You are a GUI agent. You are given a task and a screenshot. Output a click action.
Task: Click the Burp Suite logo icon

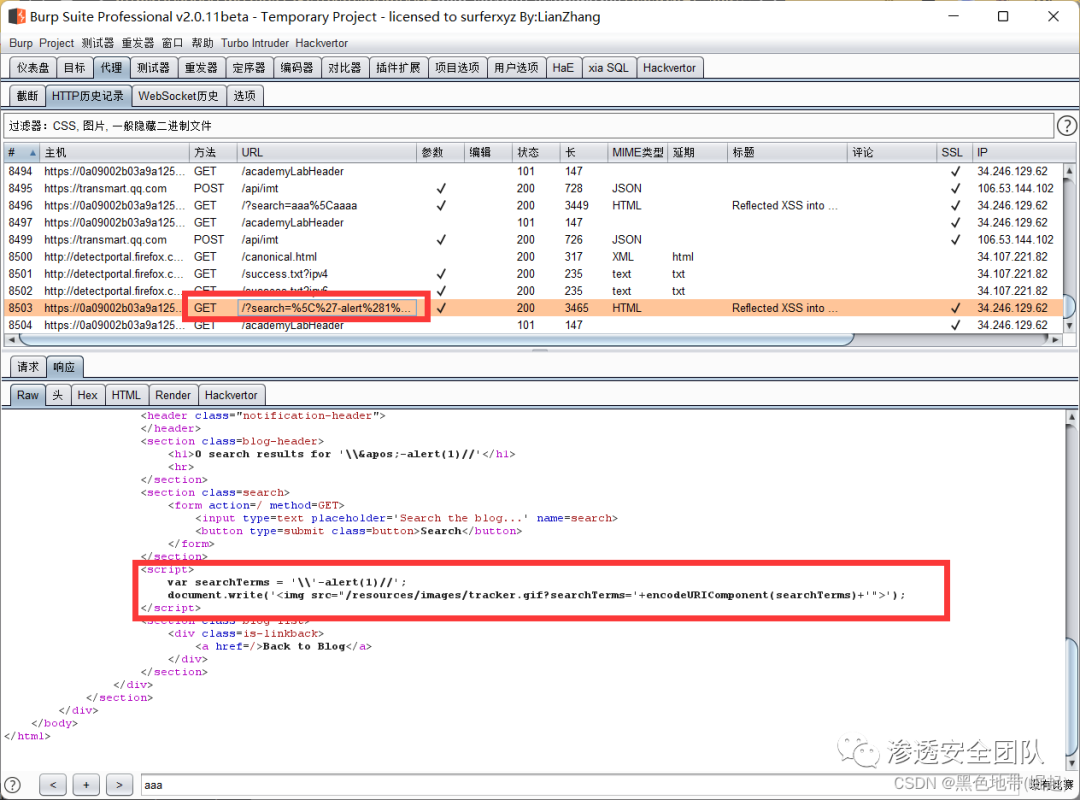pos(17,16)
